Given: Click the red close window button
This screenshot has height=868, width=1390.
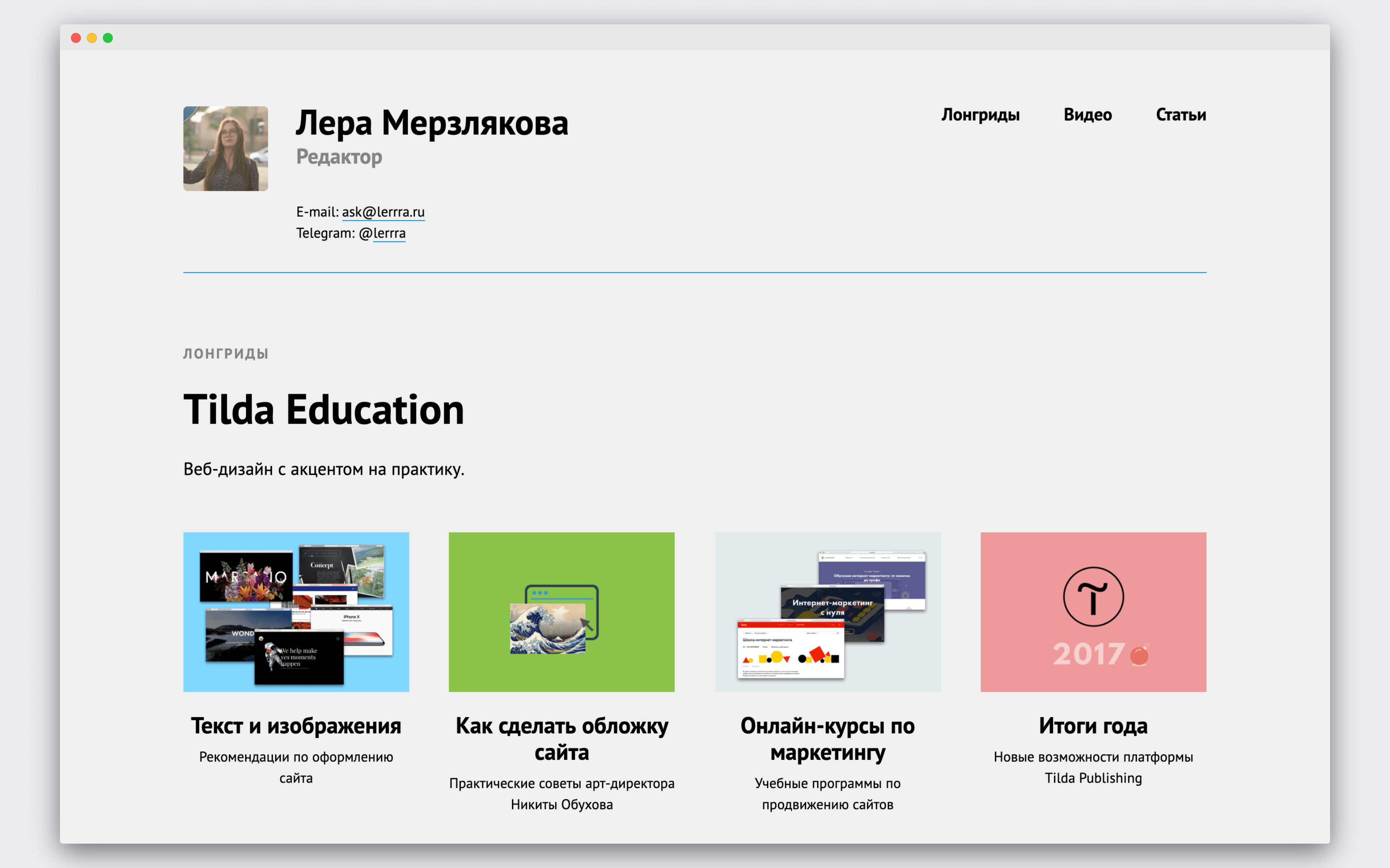Looking at the screenshot, I should point(76,38).
